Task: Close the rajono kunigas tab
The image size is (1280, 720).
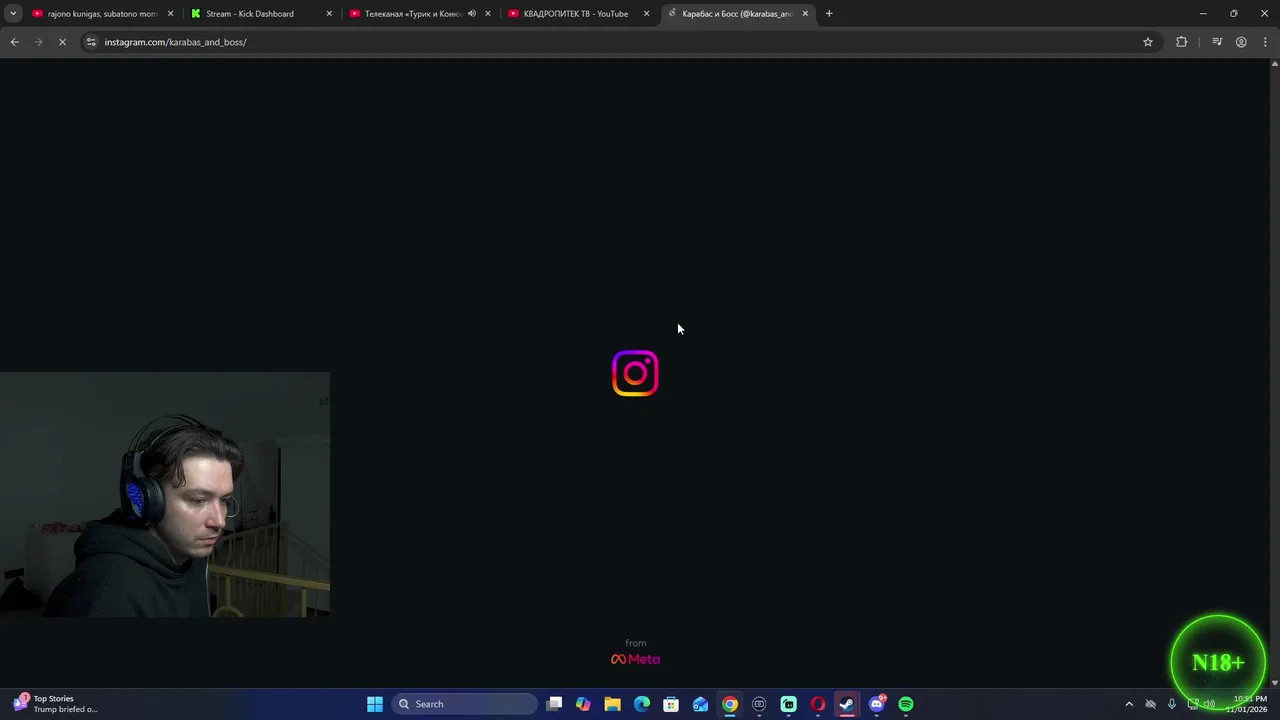Action: 170,14
